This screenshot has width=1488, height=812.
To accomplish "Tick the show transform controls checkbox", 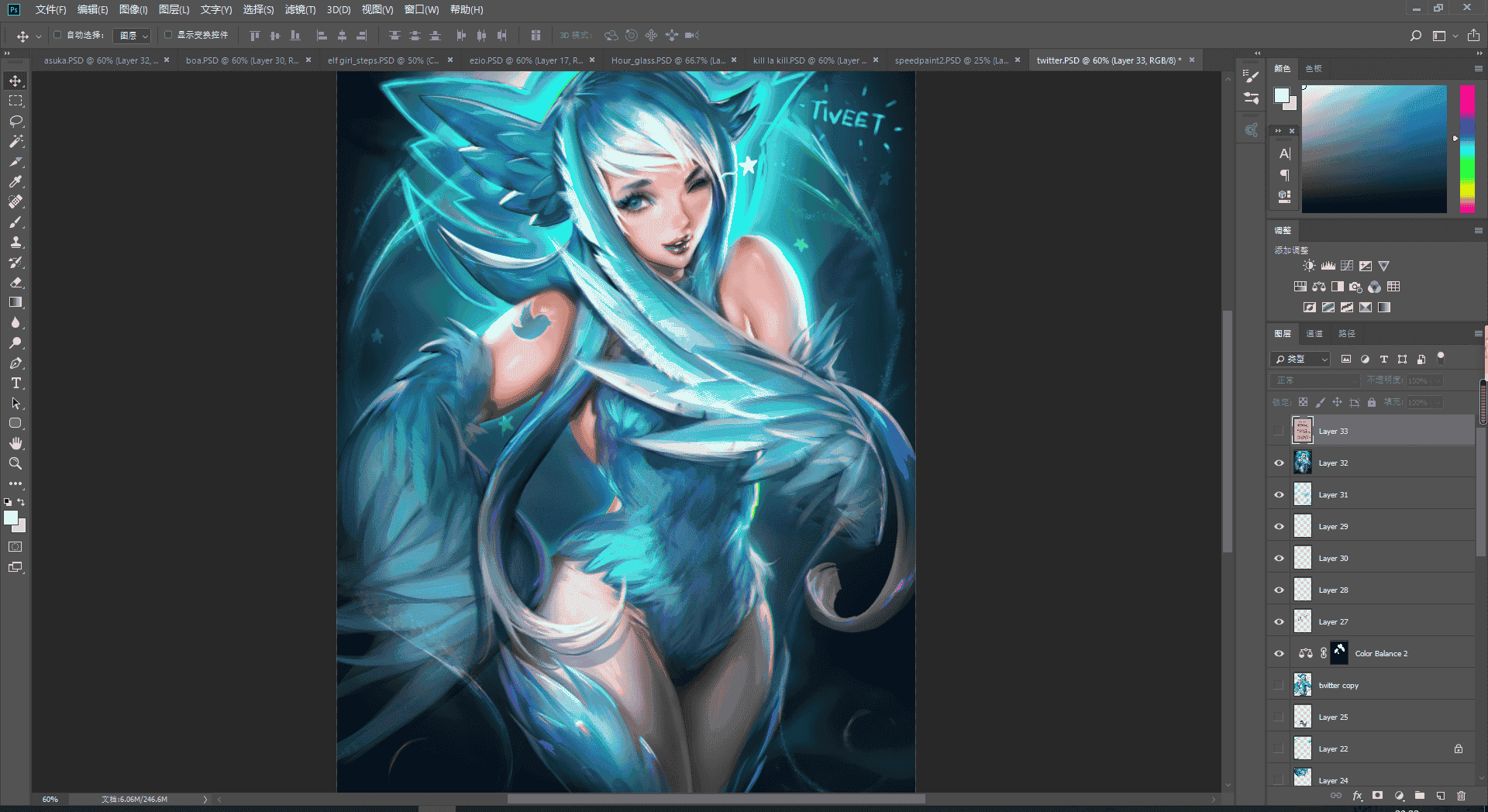I will [x=168, y=35].
